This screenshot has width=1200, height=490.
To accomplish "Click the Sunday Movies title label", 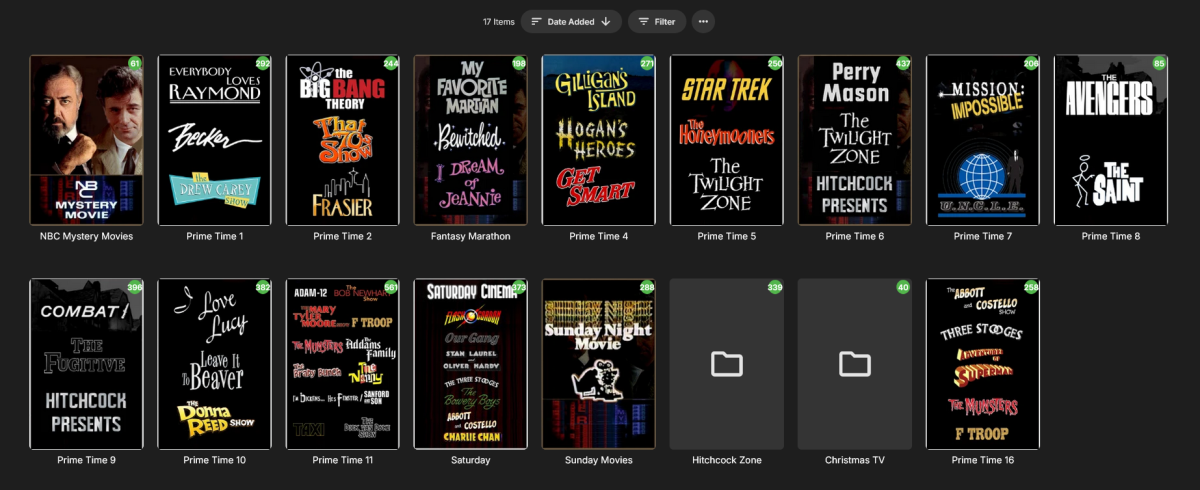I will [x=598, y=461].
